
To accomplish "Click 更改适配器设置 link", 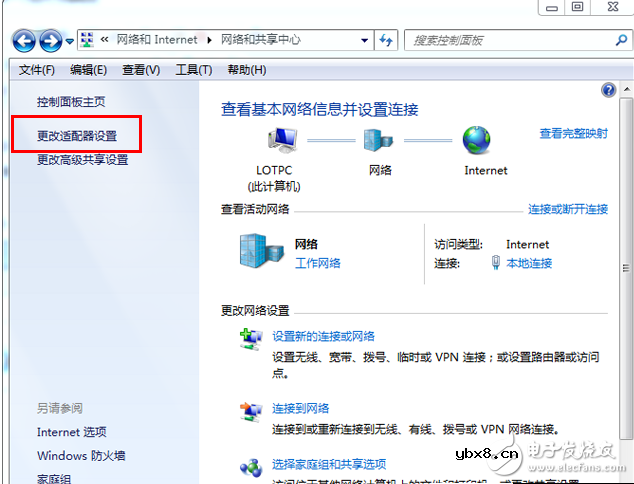I will (x=77, y=136).
